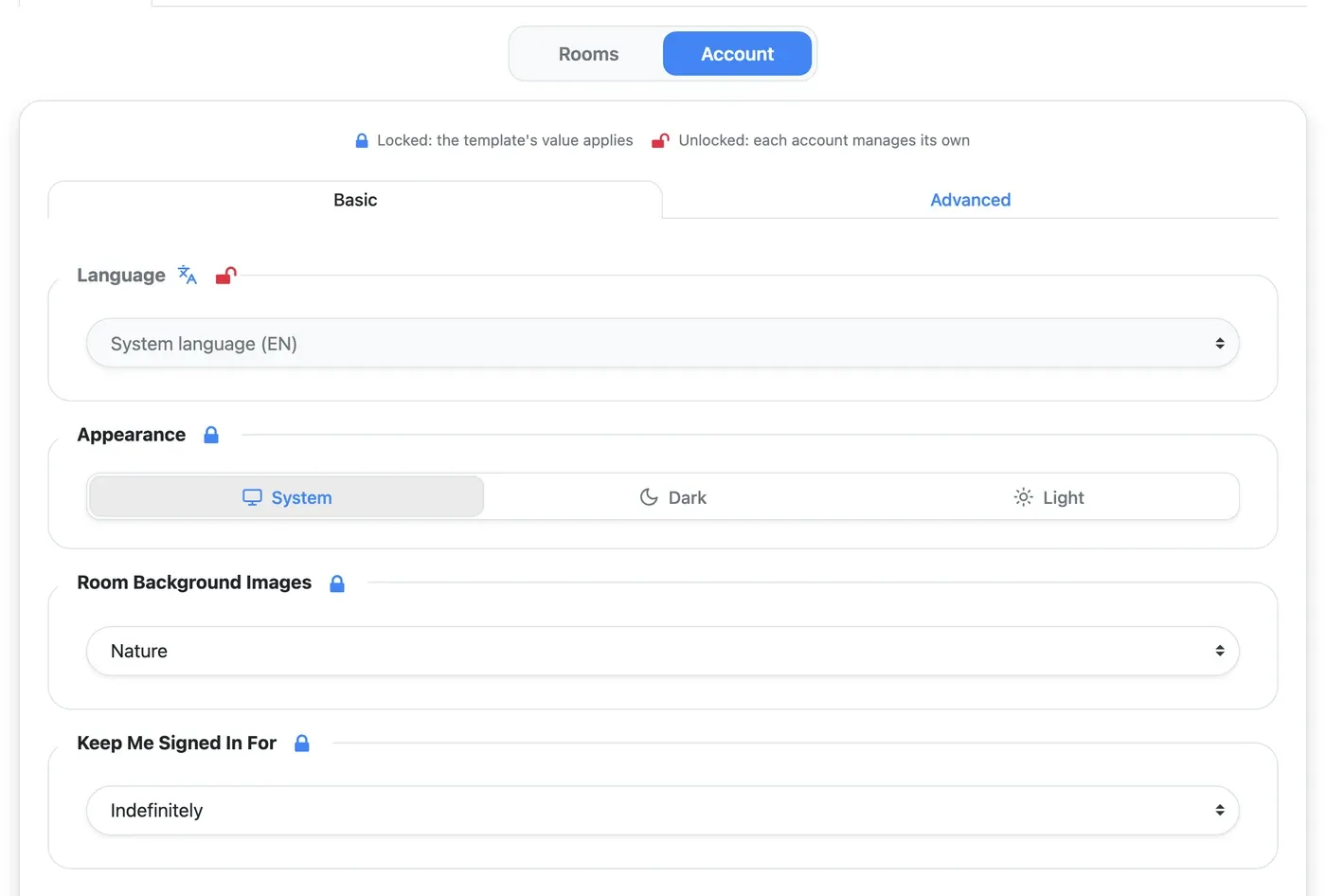Viewport: 1326px width, 896px height.
Task: Open the Nature background images dropdown
Action: (663, 651)
